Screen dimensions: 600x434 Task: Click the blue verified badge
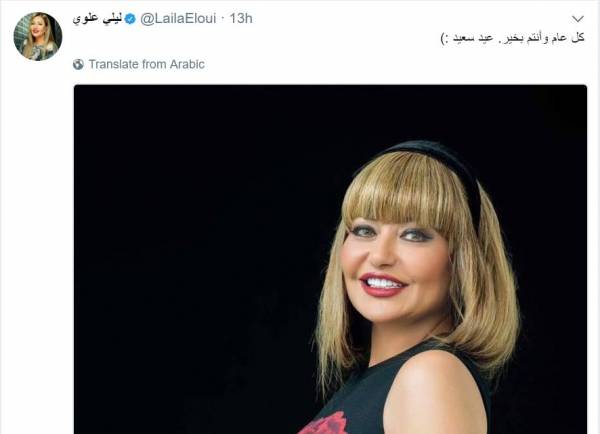pyautogui.click(x=130, y=19)
